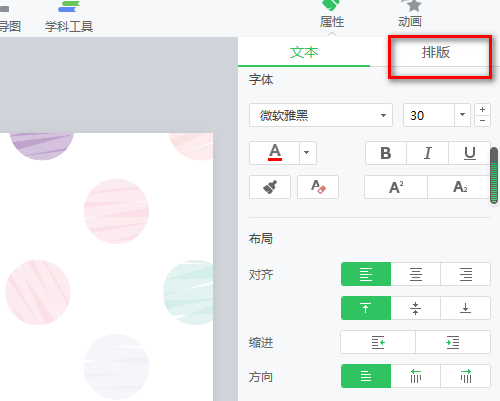
Task: Select the format painter brush
Action: 270,187
